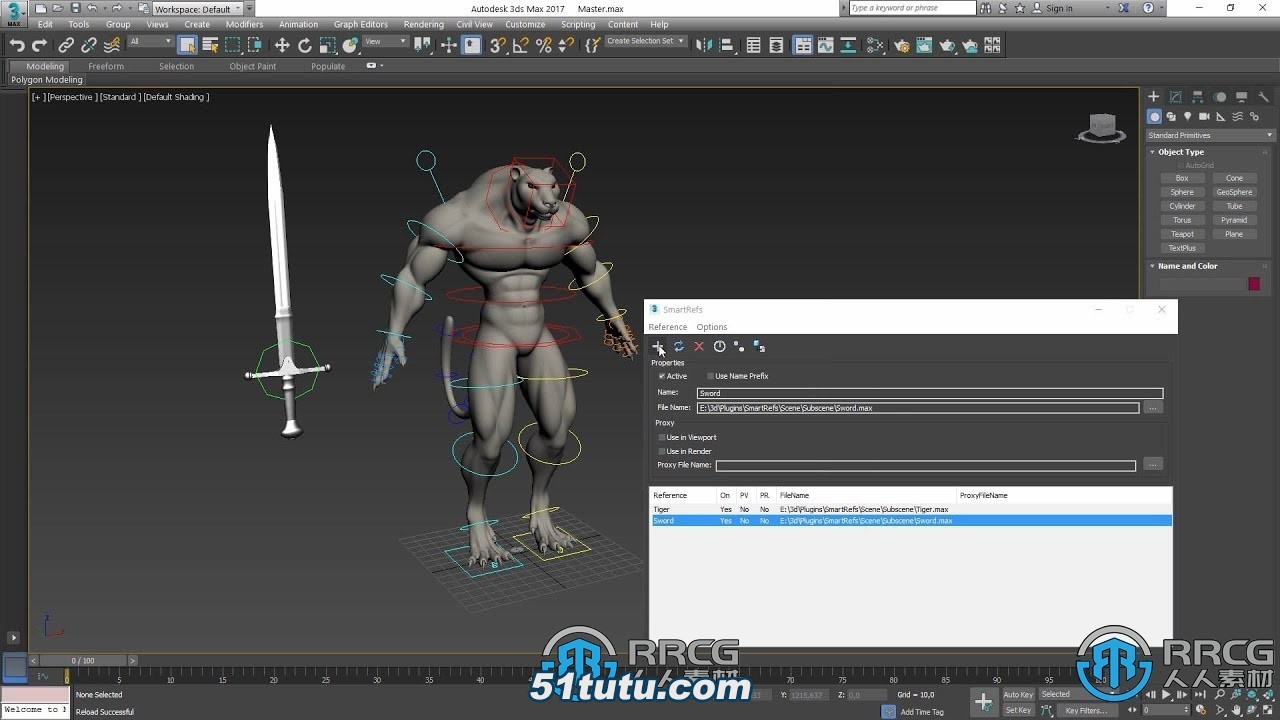Click the object color swatch in Name and Color
The width and height of the screenshot is (1280, 720).
[1254, 284]
